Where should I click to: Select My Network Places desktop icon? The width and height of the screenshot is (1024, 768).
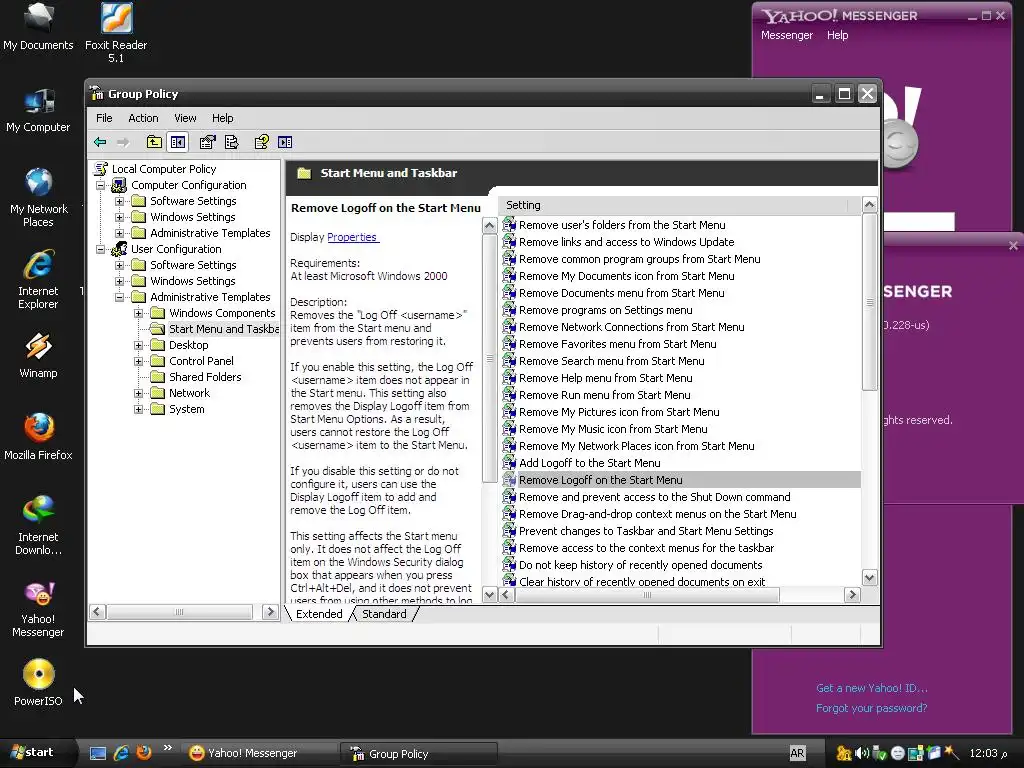38,198
